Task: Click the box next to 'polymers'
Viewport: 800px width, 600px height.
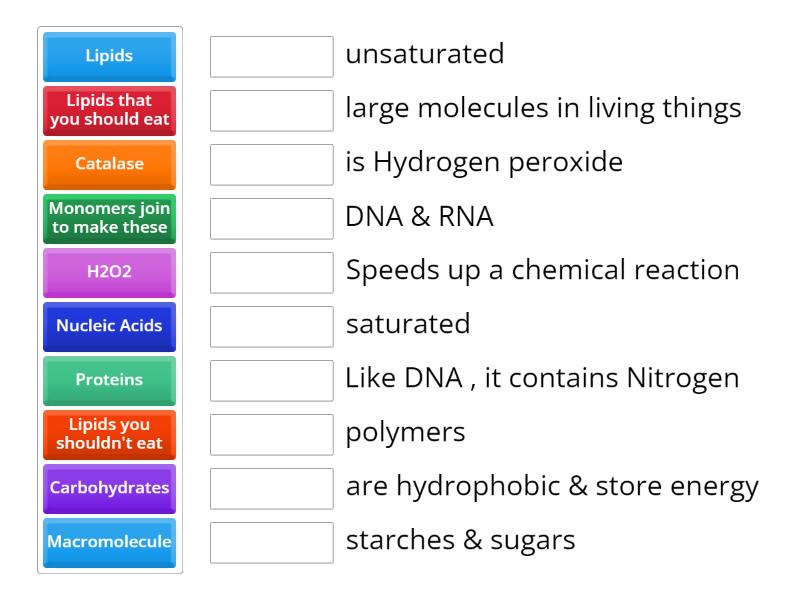Action: pos(271,434)
